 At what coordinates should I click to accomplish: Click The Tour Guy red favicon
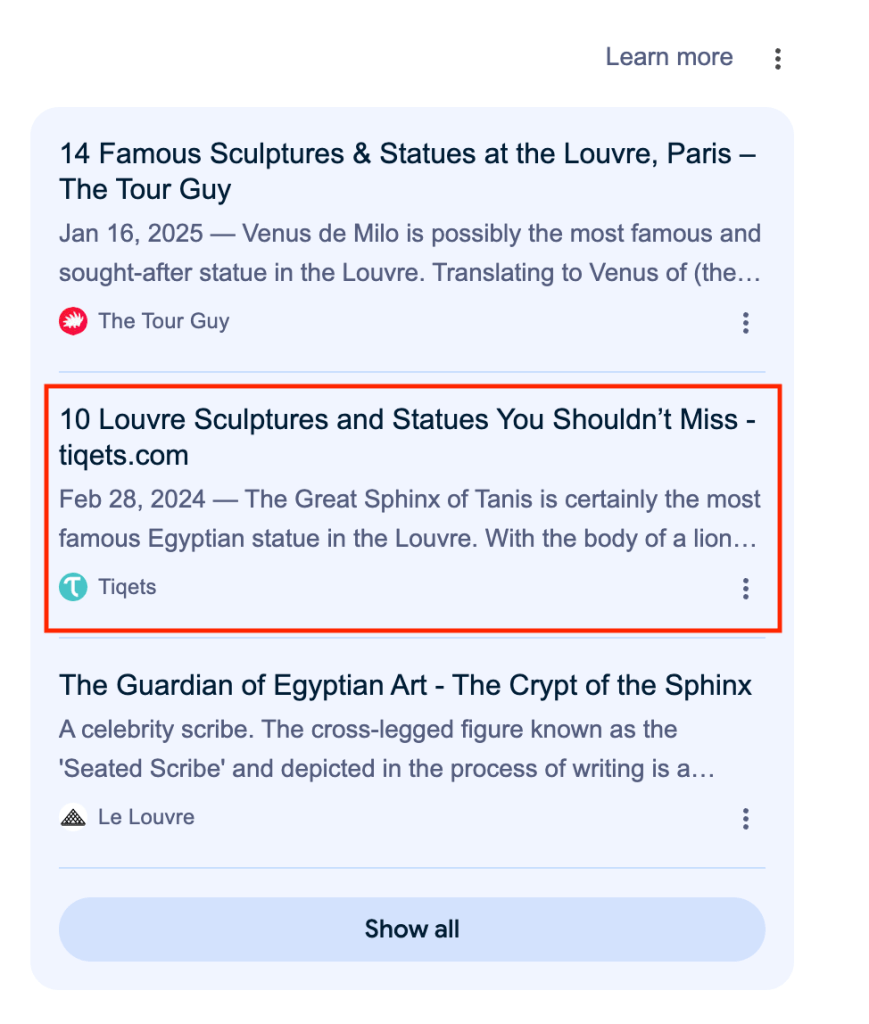(x=73, y=321)
